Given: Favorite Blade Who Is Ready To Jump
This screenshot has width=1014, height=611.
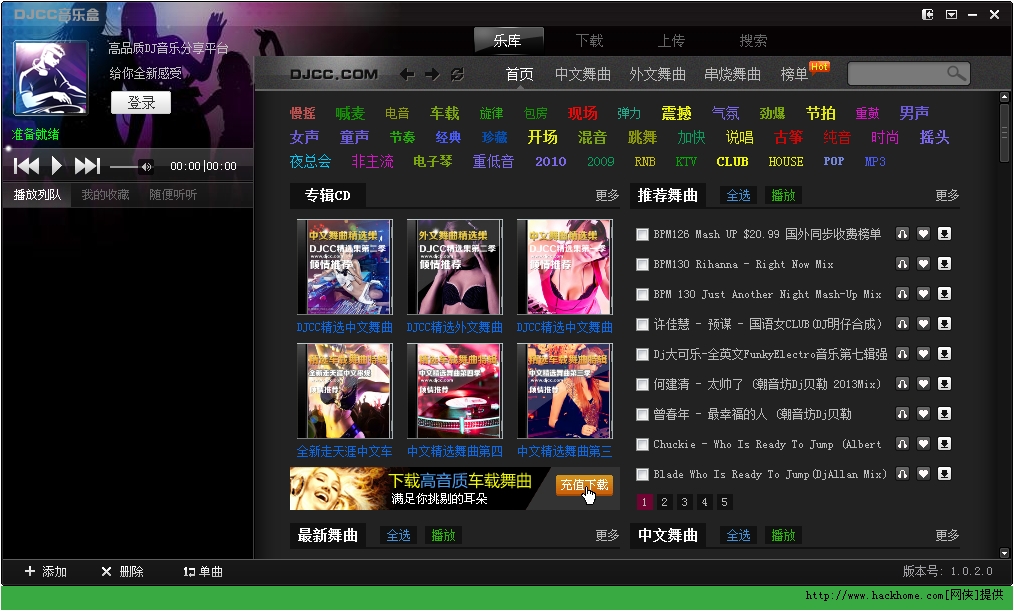Looking at the screenshot, I should coord(923,474).
